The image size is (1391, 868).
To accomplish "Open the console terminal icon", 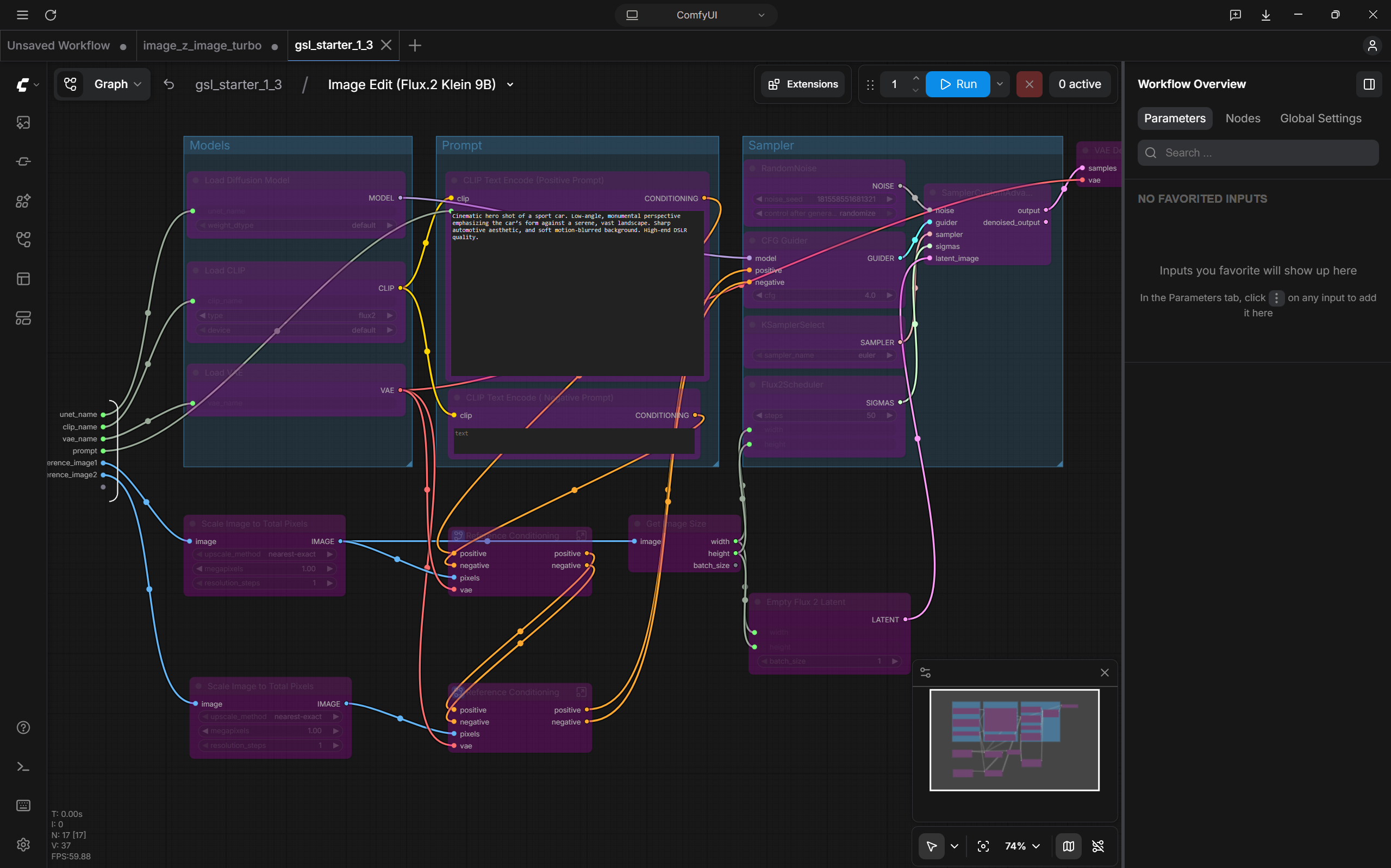I will coord(23,766).
